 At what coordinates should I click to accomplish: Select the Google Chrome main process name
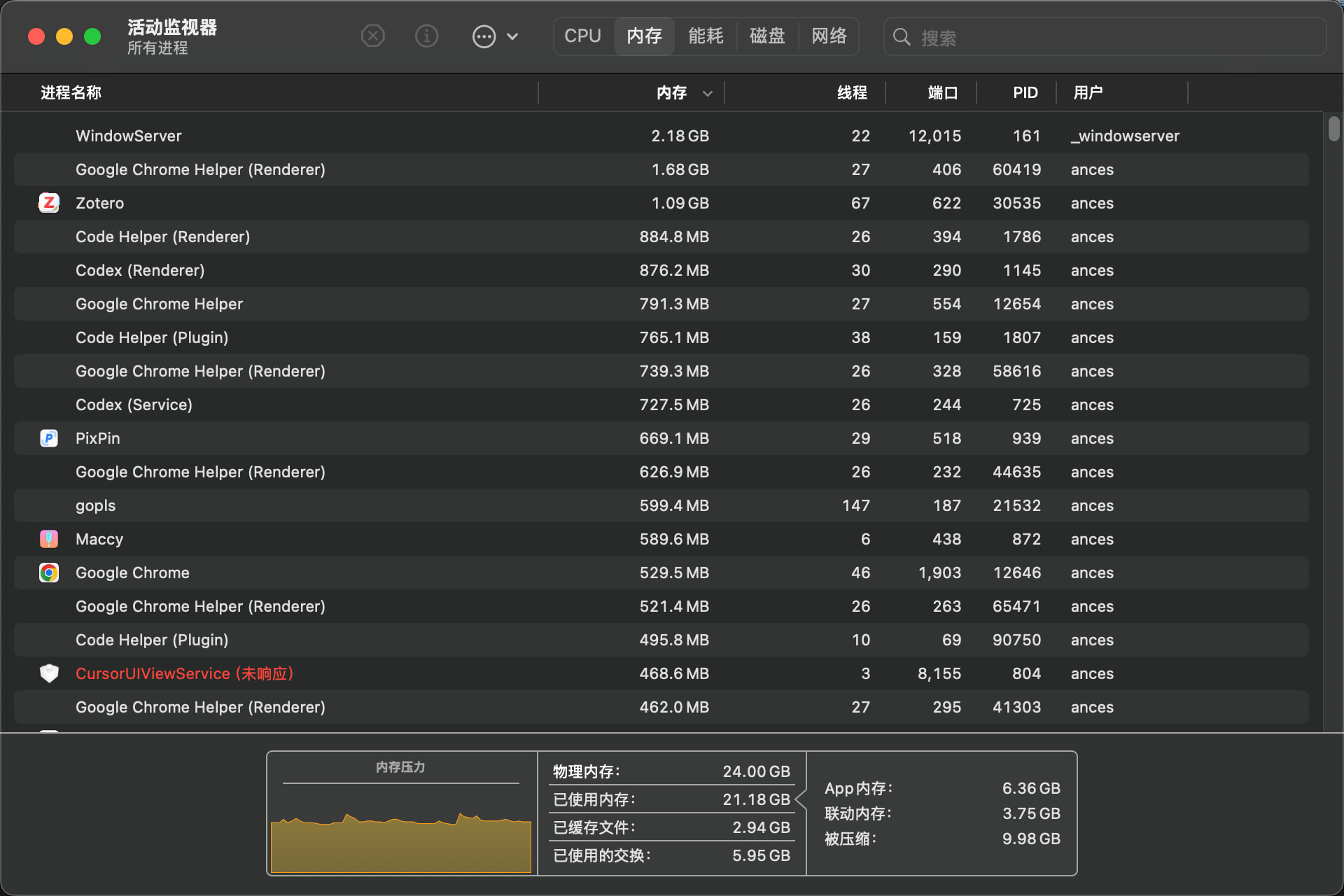[132, 573]
